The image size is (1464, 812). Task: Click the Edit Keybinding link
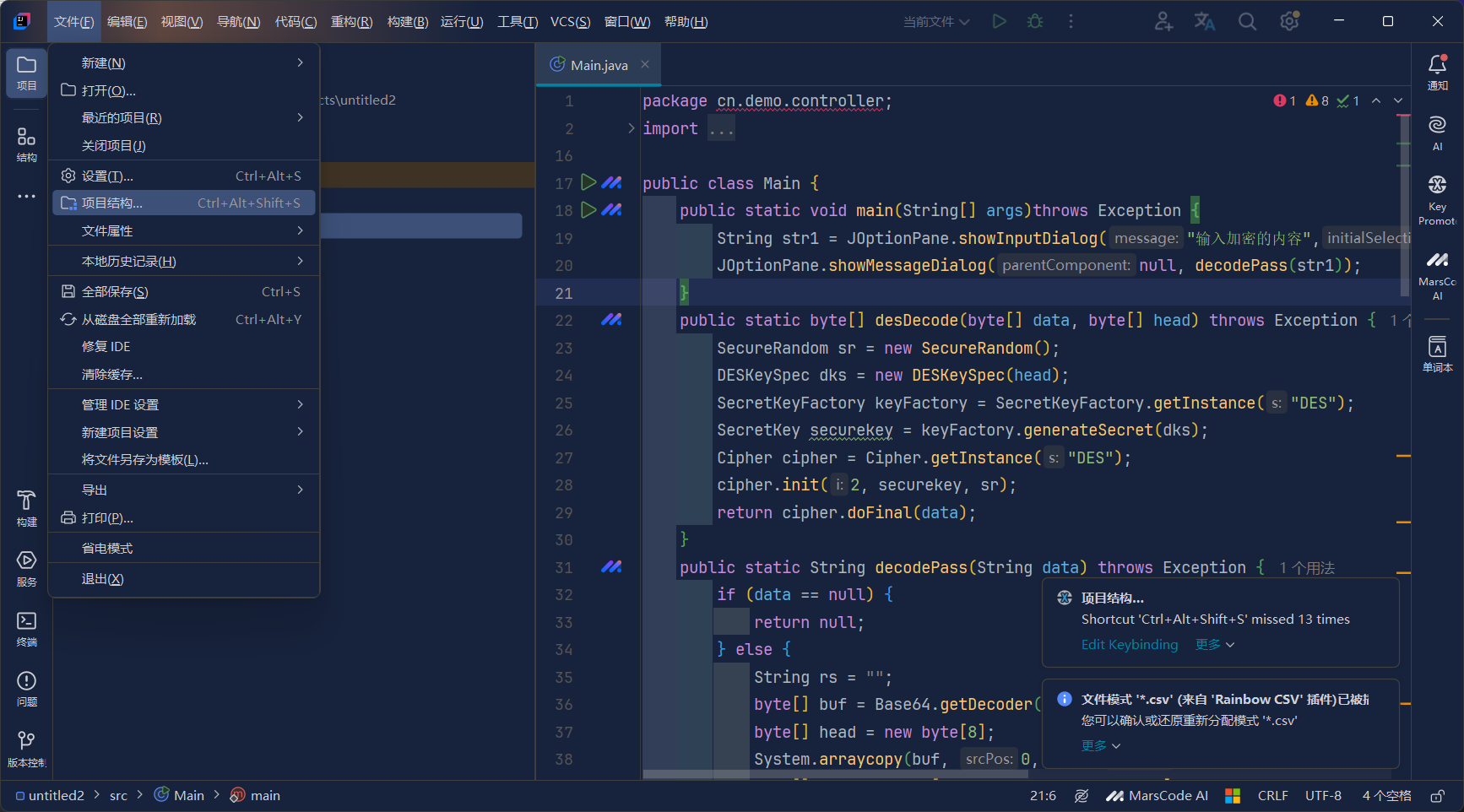(x=1130, y=645)
